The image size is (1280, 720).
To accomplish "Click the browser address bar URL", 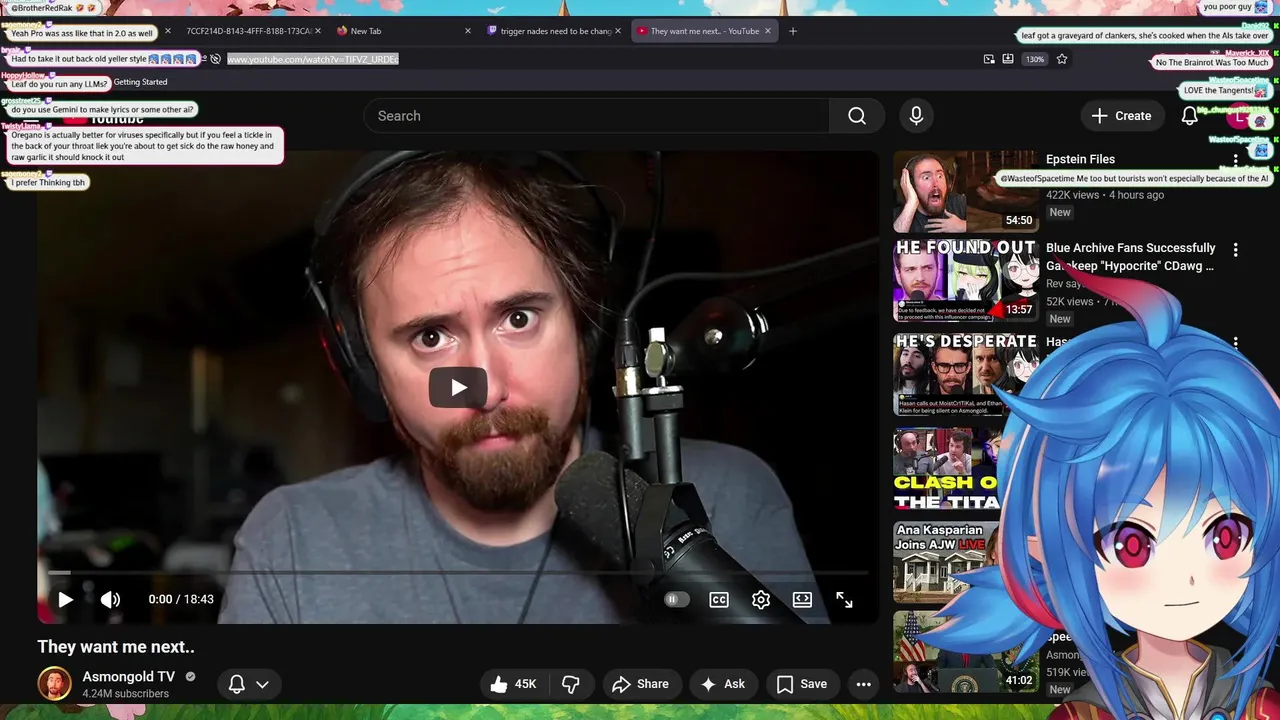I will (x=313, y=59).
